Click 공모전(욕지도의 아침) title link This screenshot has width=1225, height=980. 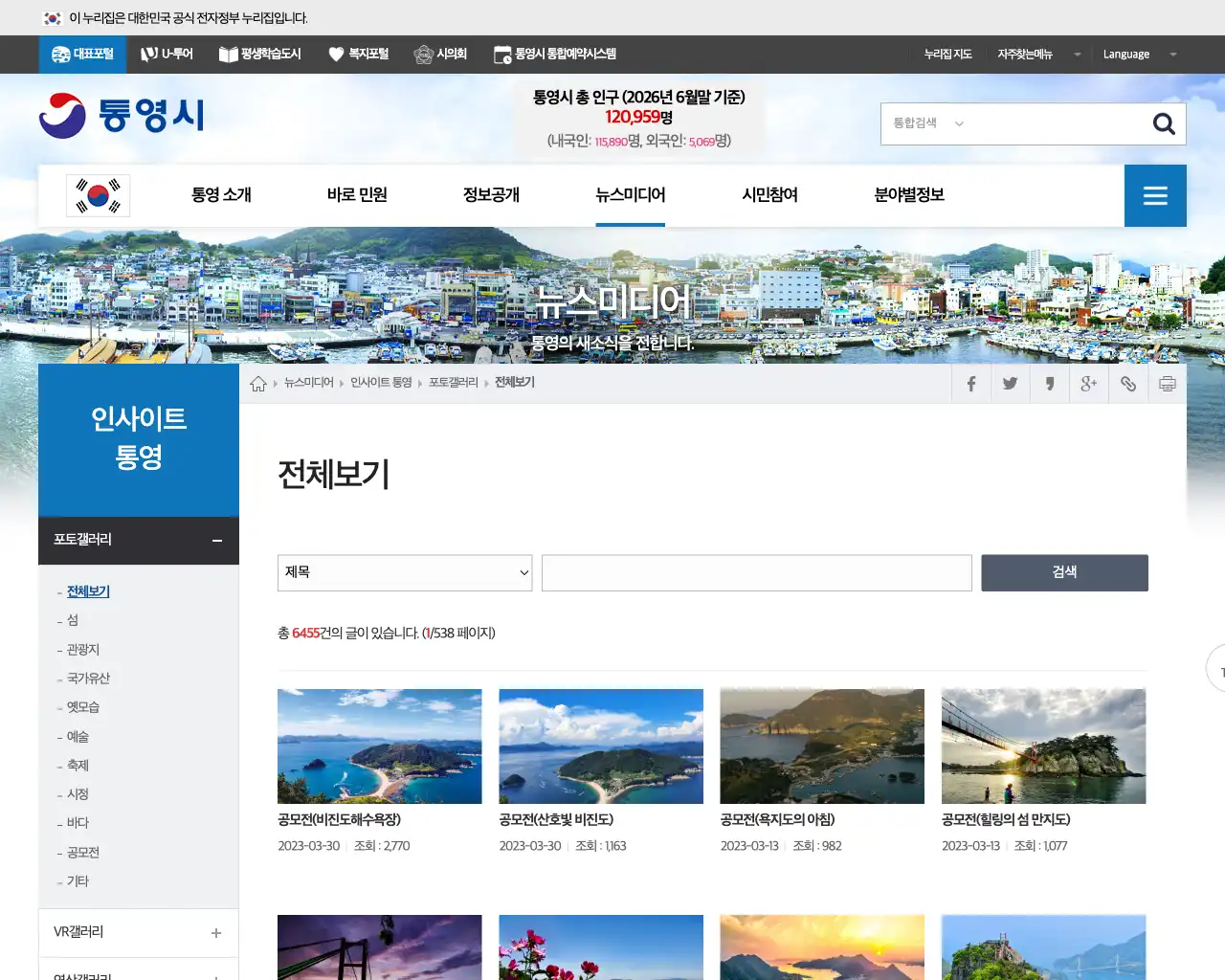pyautogui.click(x=777, y=820)
